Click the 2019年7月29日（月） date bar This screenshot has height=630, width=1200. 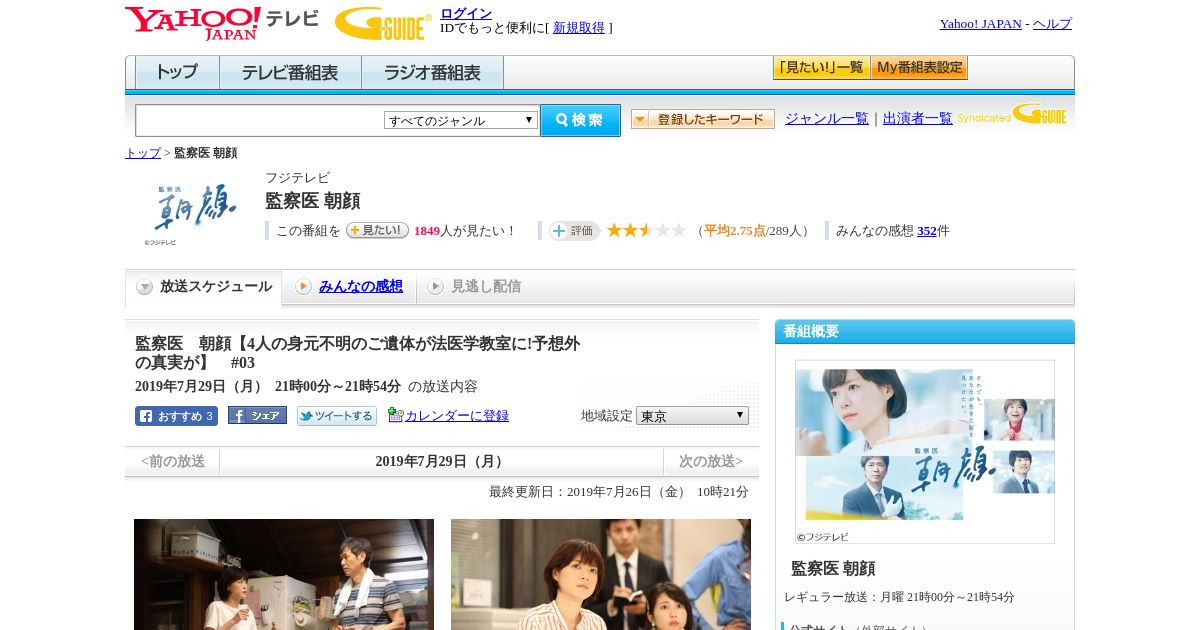pyautogui.click(x=441, y=461)
